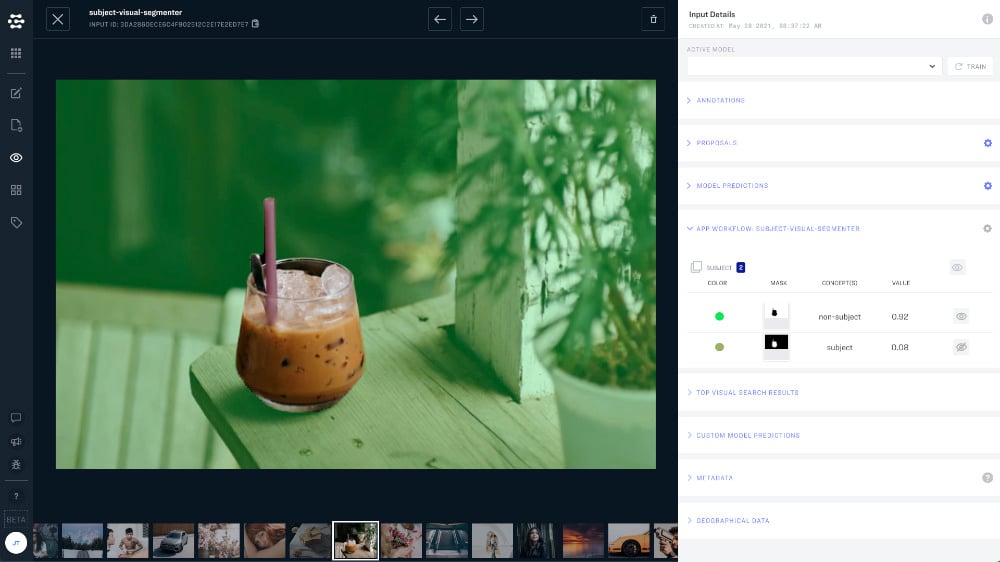Click the Train button
1000x562 pixels.
[970, 66]
